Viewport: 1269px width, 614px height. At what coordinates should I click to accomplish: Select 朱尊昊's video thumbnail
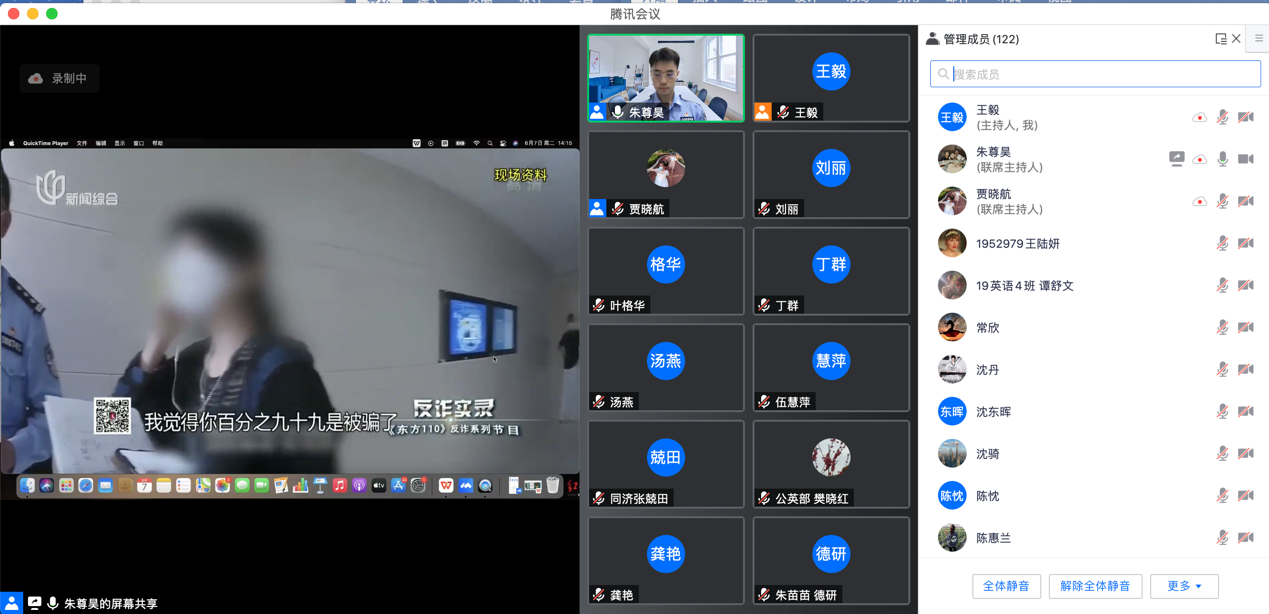point(666,78)
